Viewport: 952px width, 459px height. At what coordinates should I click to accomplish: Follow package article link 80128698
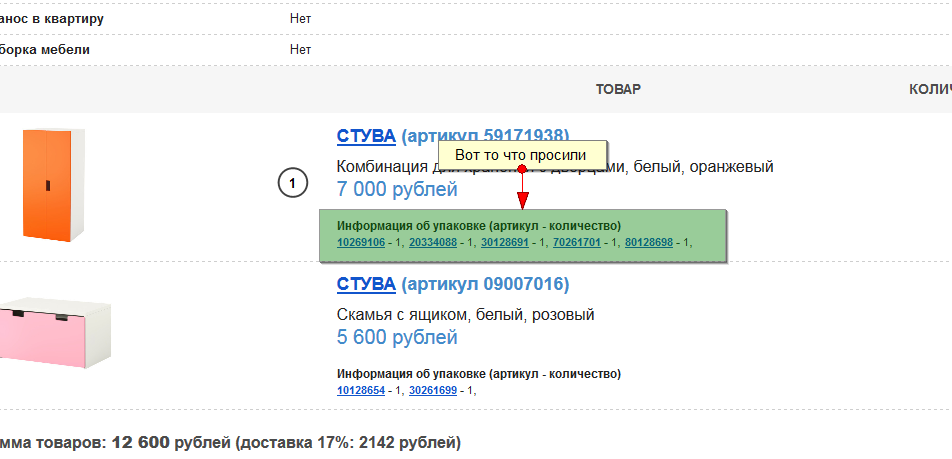649,243
